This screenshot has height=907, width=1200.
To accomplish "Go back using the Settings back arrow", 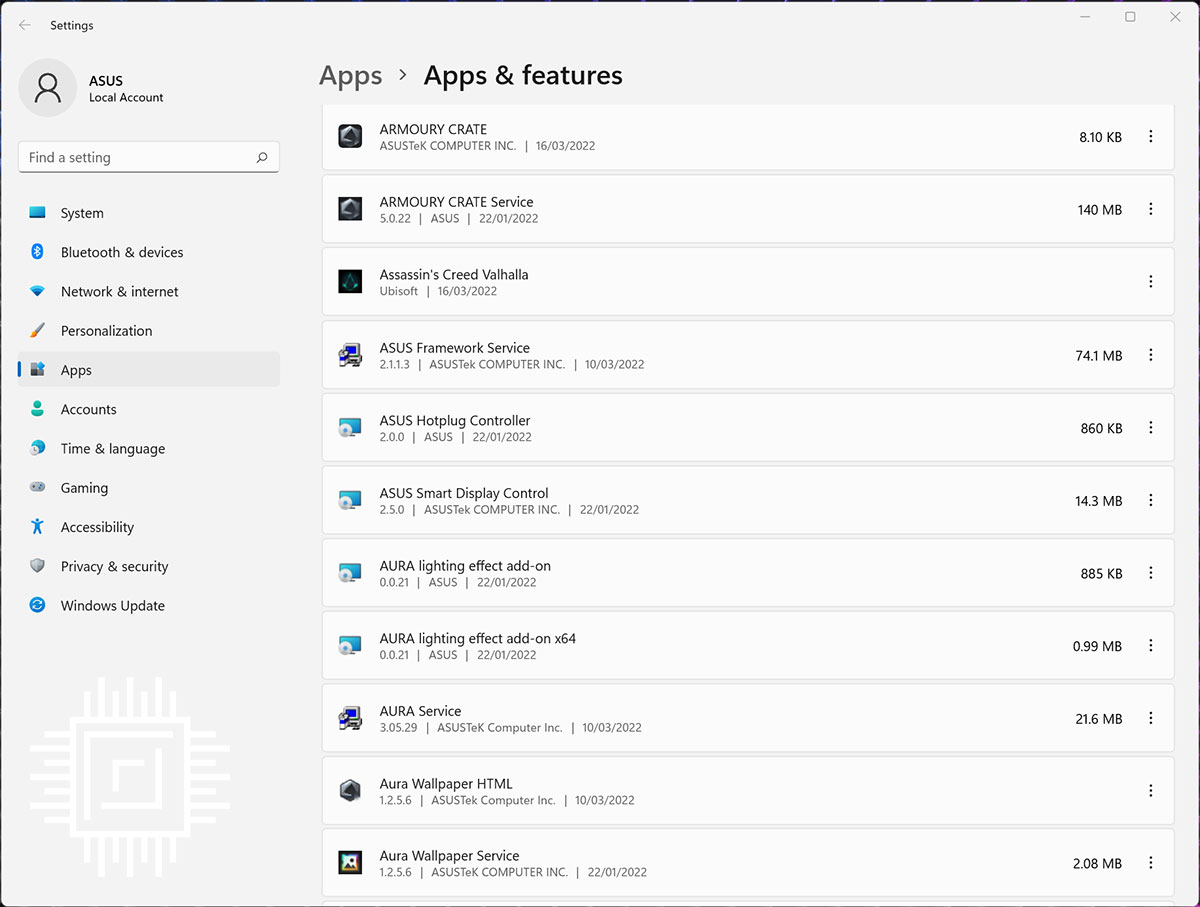I will coord(25,25).
